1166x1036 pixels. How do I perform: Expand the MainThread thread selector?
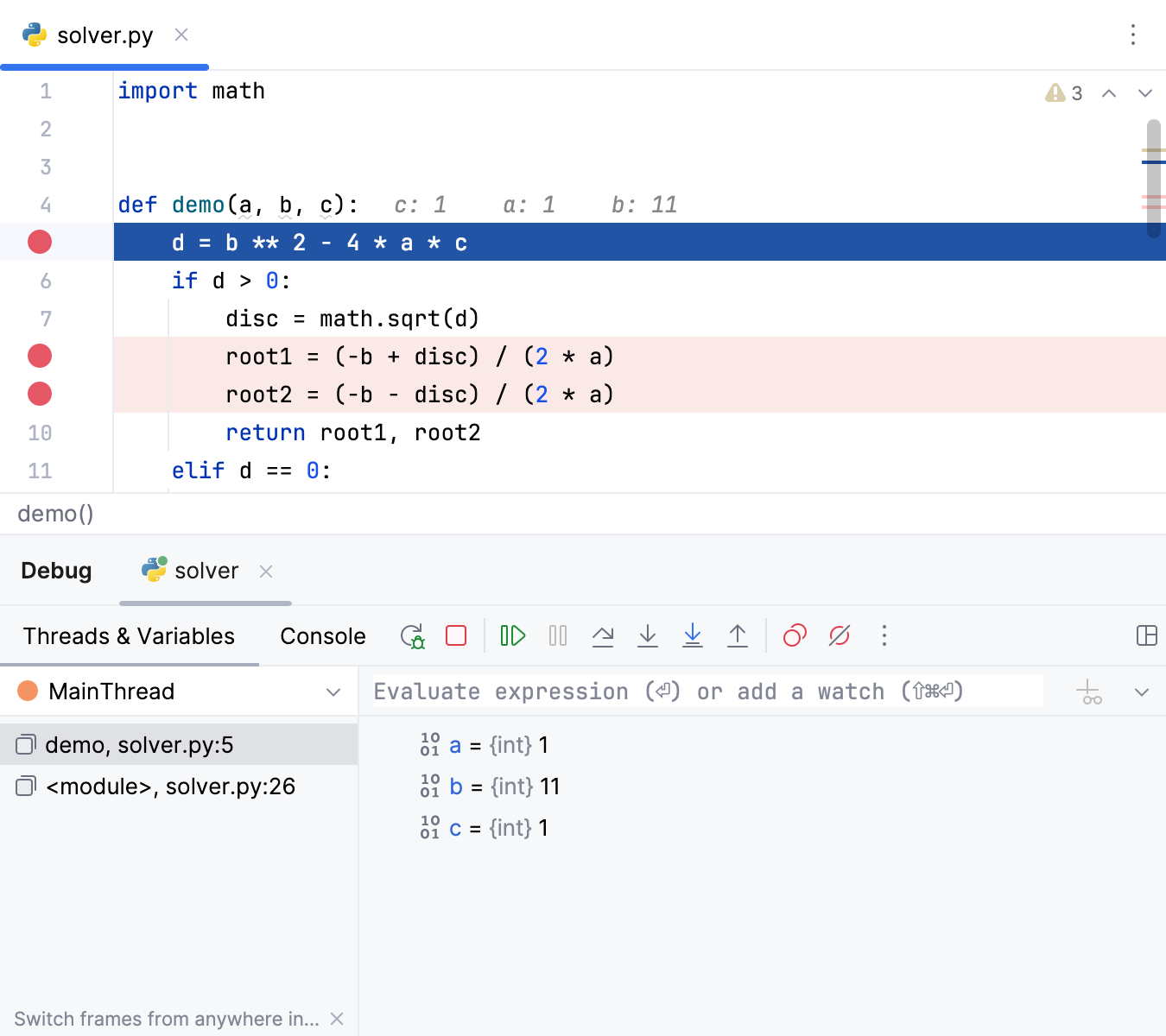(x=334, y=691)
